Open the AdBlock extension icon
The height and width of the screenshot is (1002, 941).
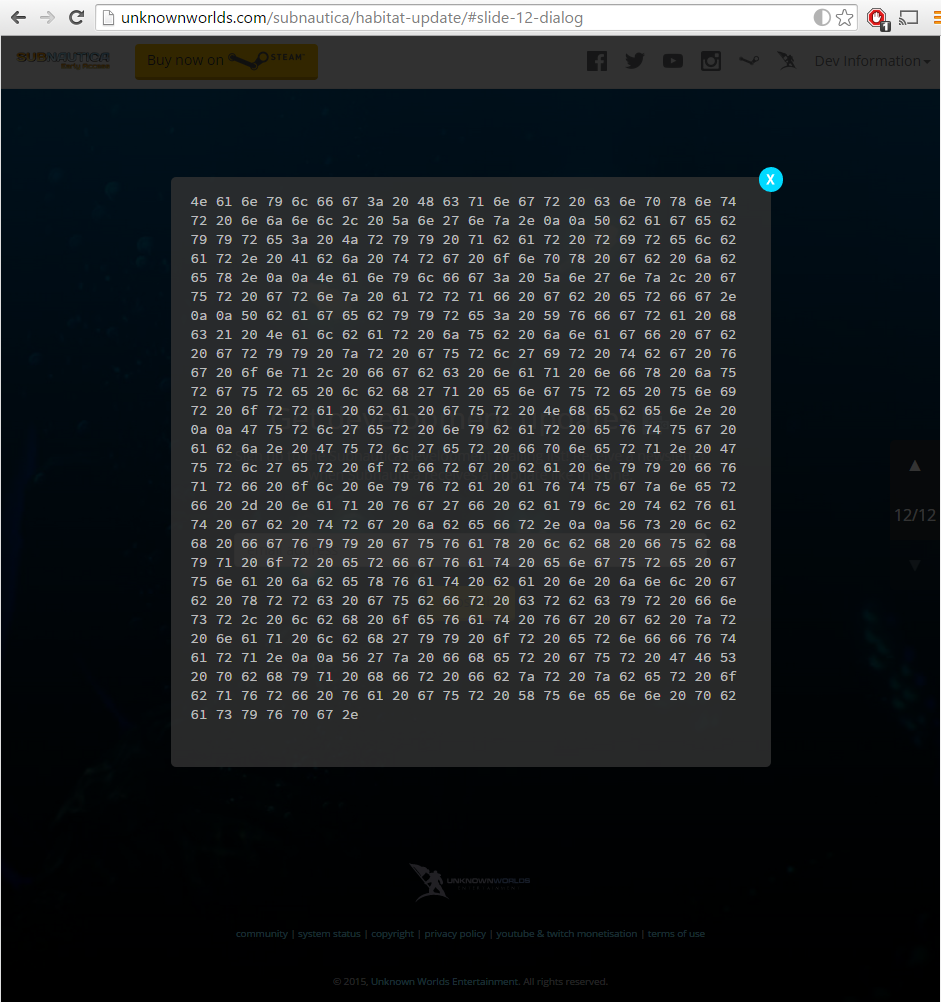(x=877, y=17)
